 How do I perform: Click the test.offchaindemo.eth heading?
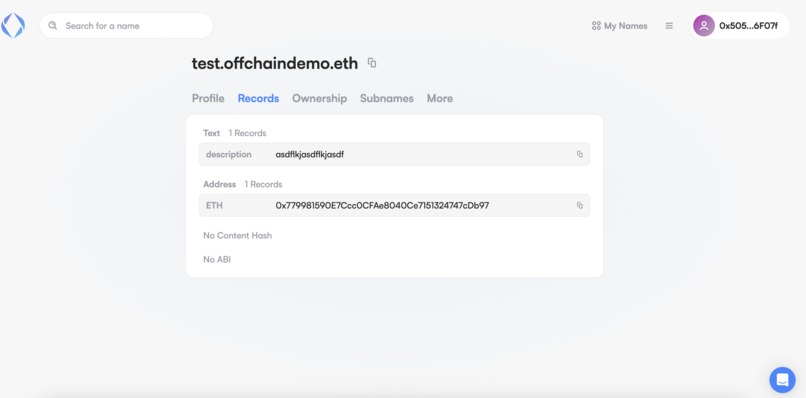(x=274, y=63)
